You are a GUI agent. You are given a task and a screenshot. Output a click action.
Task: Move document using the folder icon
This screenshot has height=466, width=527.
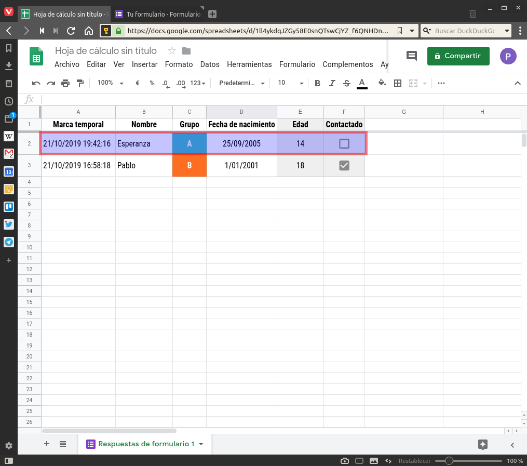186,51
